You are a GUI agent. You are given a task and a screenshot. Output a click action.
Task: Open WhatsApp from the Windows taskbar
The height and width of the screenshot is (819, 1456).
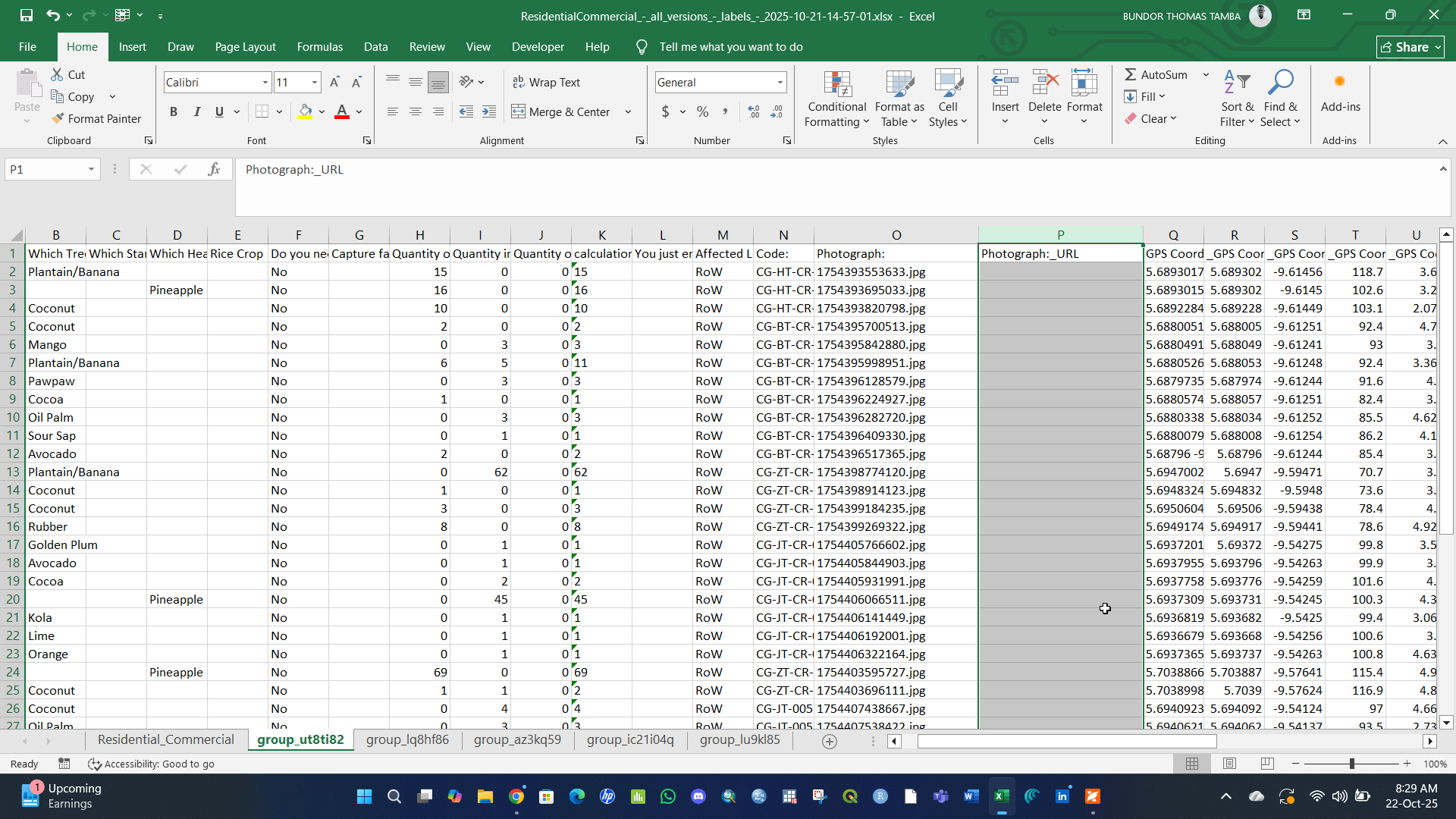(668, 796)
